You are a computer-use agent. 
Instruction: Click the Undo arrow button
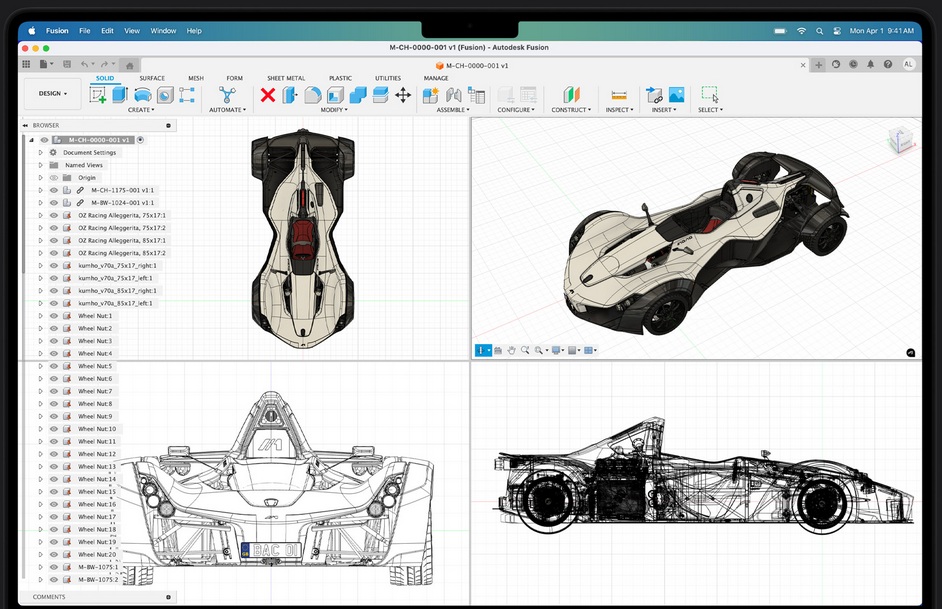click(85, 64)
